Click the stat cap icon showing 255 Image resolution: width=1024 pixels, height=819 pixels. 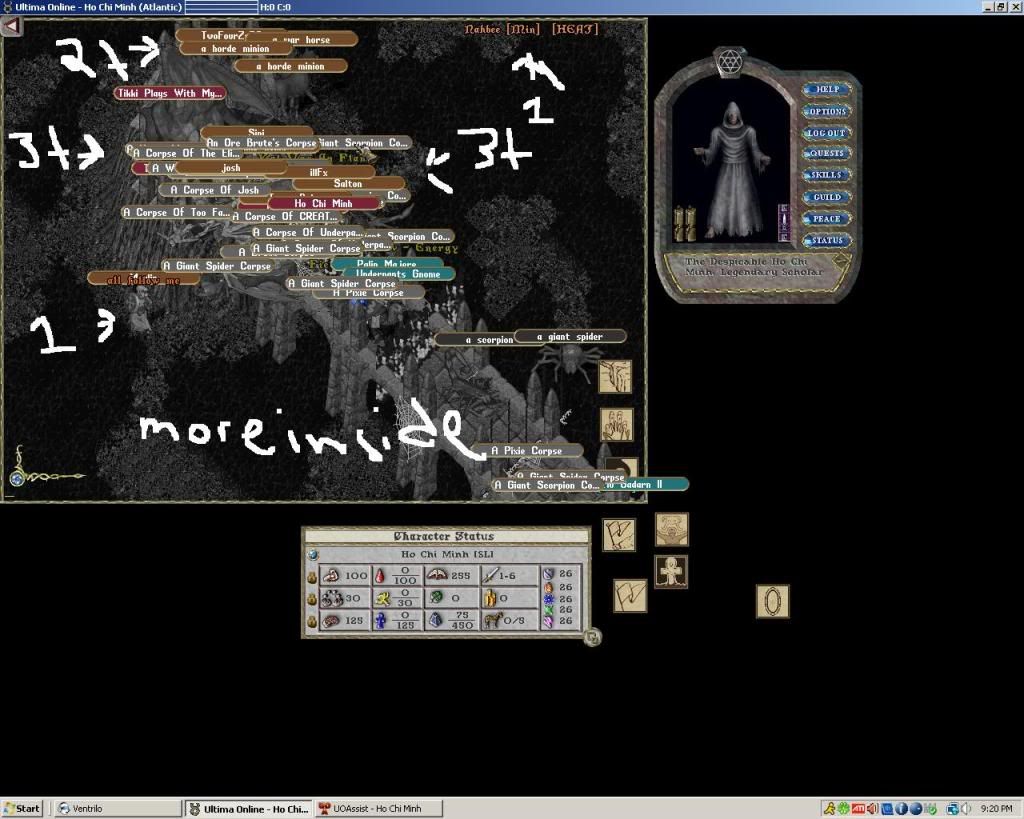point(437,575)
